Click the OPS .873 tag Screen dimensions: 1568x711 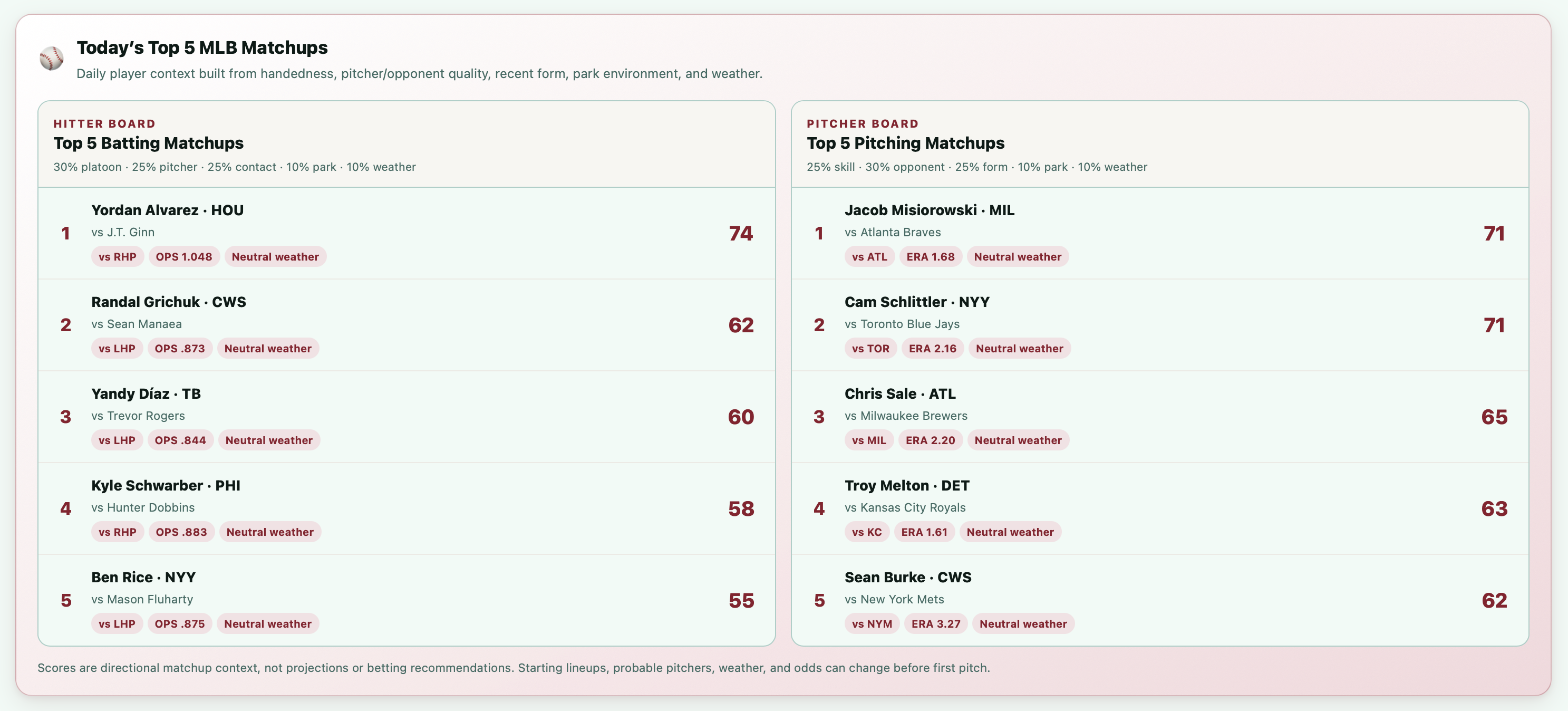pos(180,349)
